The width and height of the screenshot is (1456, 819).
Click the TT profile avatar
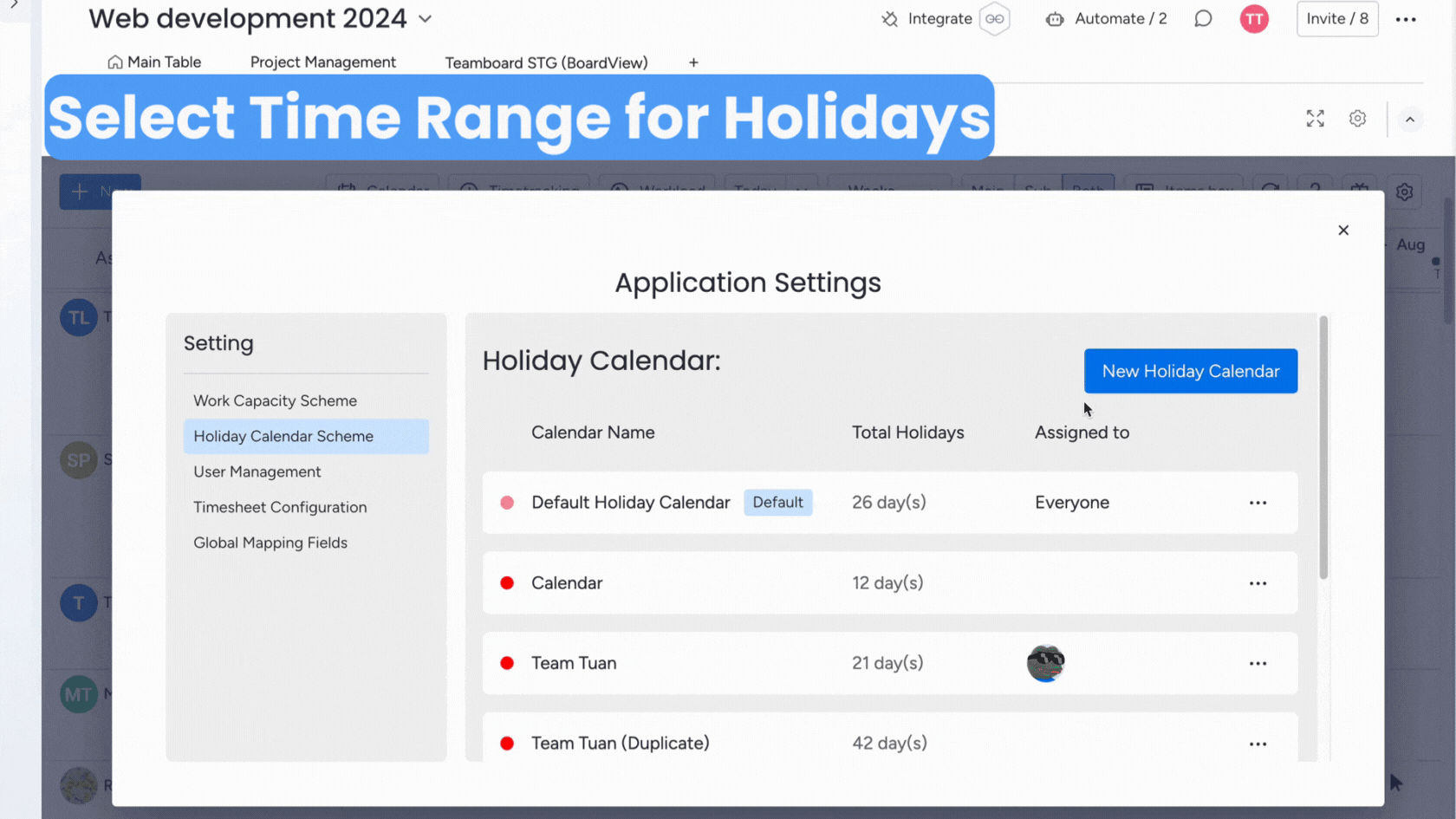coord(1254,18)
